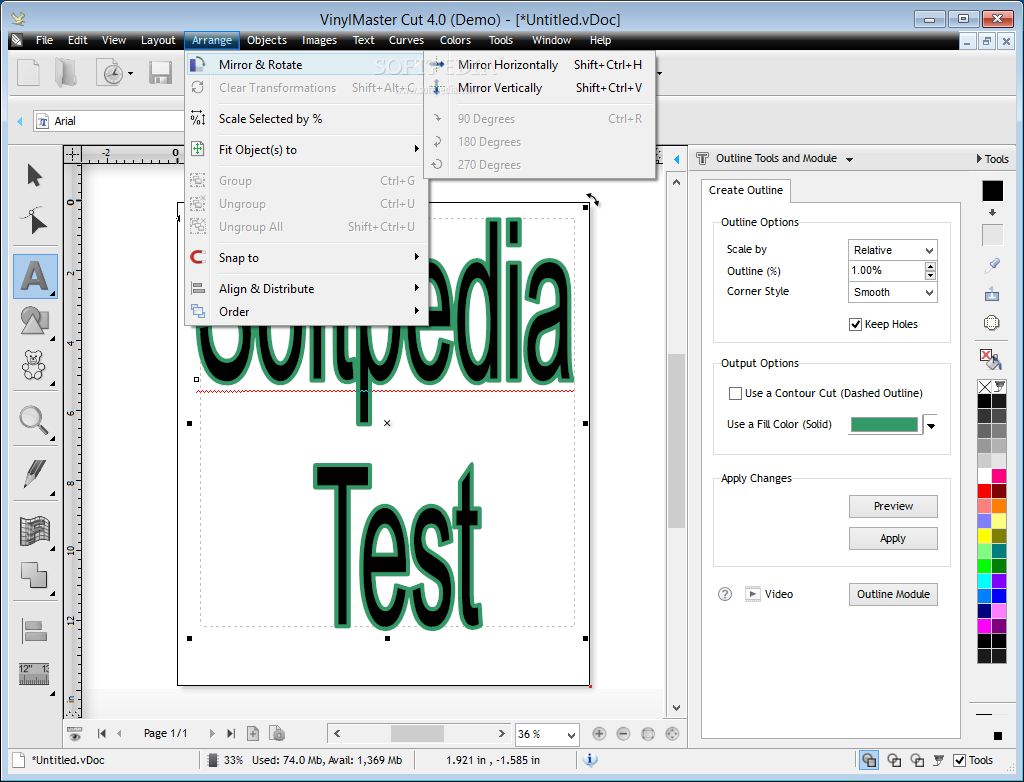The width and height of the screenshot is (1024, 782).
Task: Open the Scale by Relative dropdown
Action: [x=892, y=250]
